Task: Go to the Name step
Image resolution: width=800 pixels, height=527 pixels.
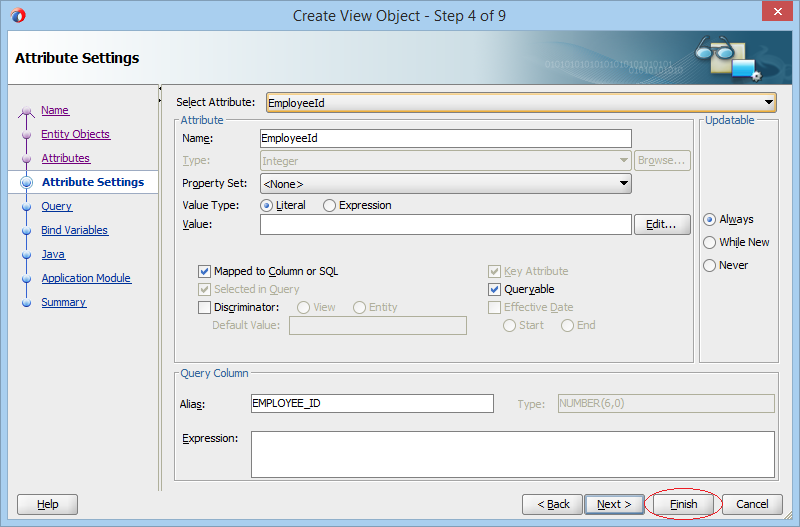Action: coord(55,110)
